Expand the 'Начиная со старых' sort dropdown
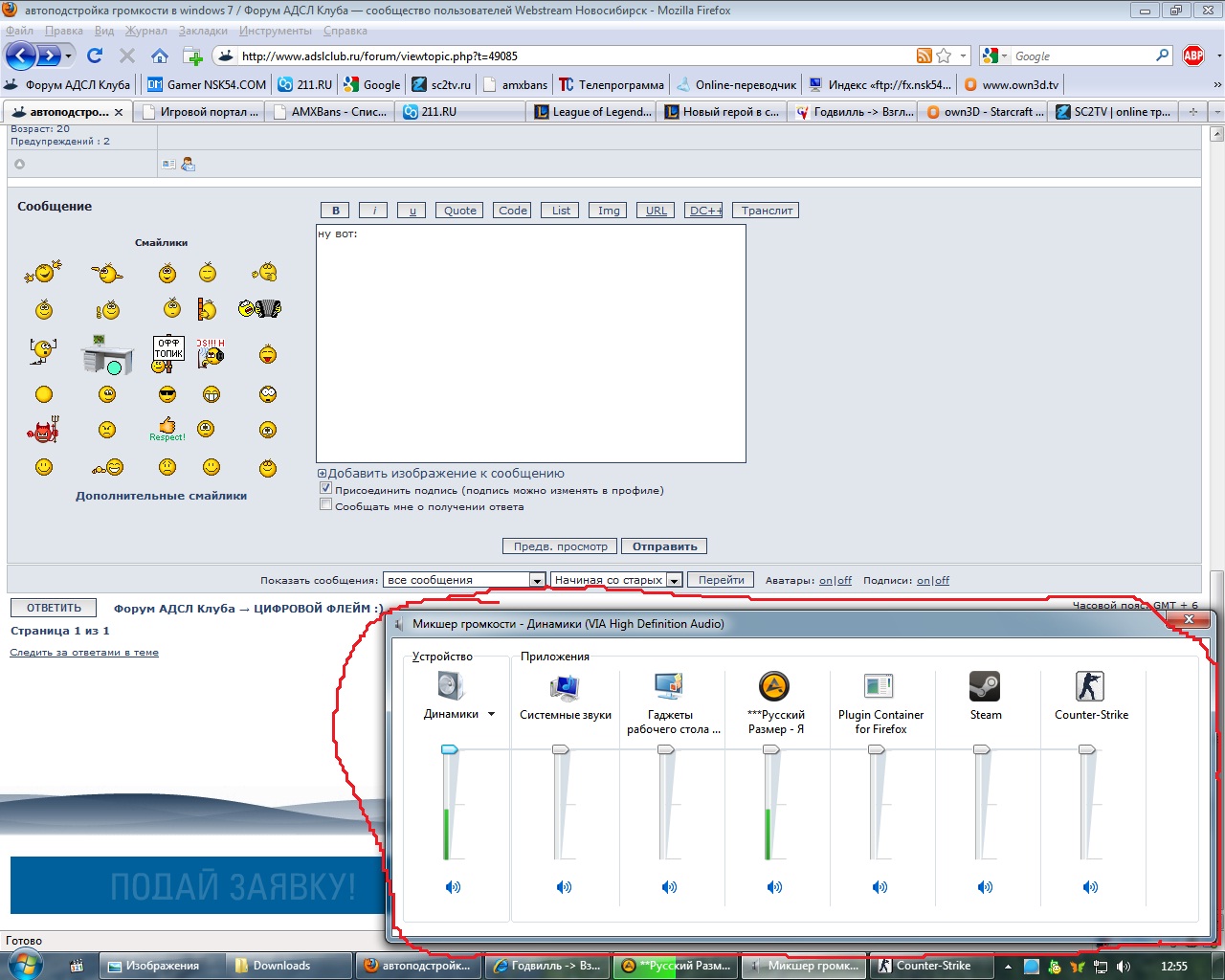The width and height of the screenshot is (1225, 980). click(675, 580)
